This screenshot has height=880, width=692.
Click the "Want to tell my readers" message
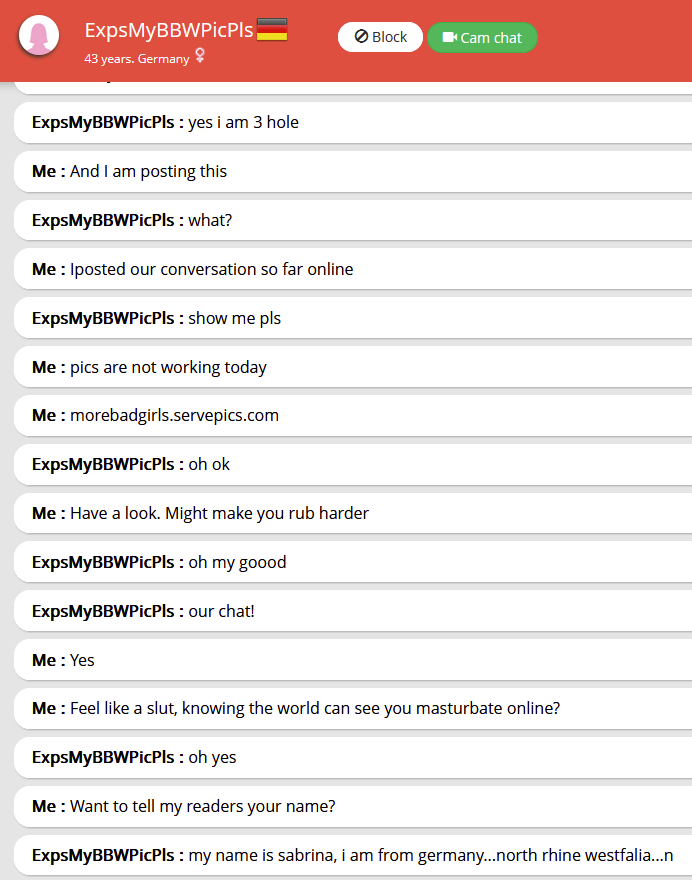202,806
